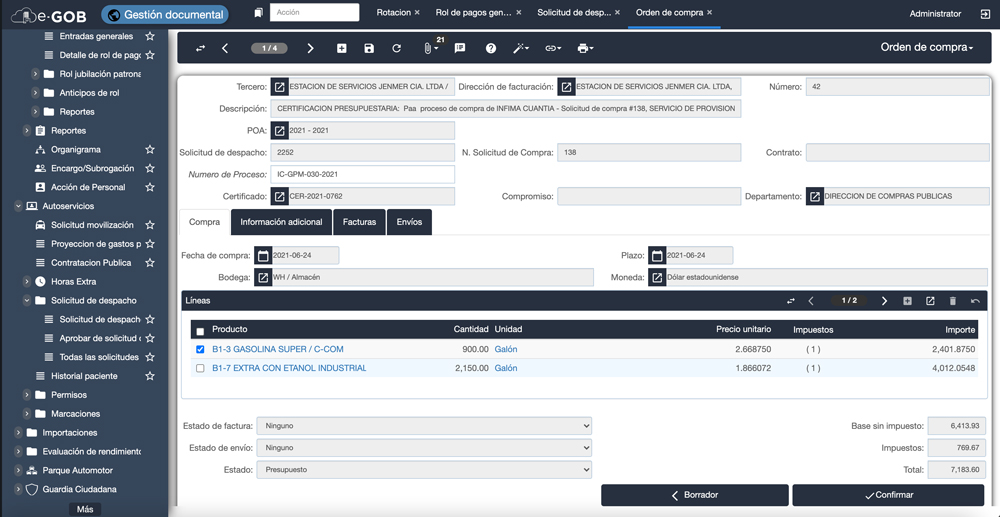The image size is (1000, 517).
Task: Open the notes chat bubble icon
Action: tap(460, 48)
